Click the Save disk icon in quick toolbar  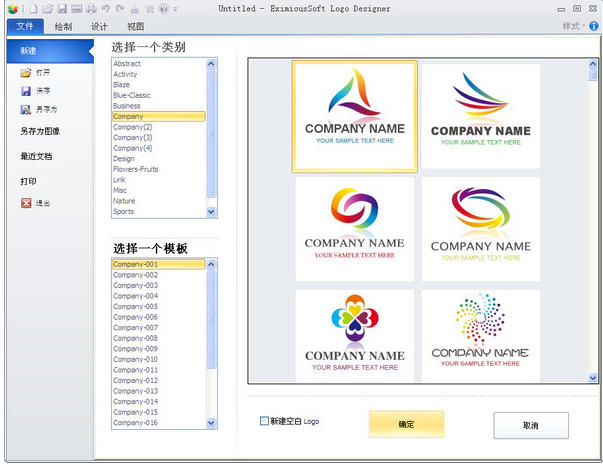click(x=62, y=8)
